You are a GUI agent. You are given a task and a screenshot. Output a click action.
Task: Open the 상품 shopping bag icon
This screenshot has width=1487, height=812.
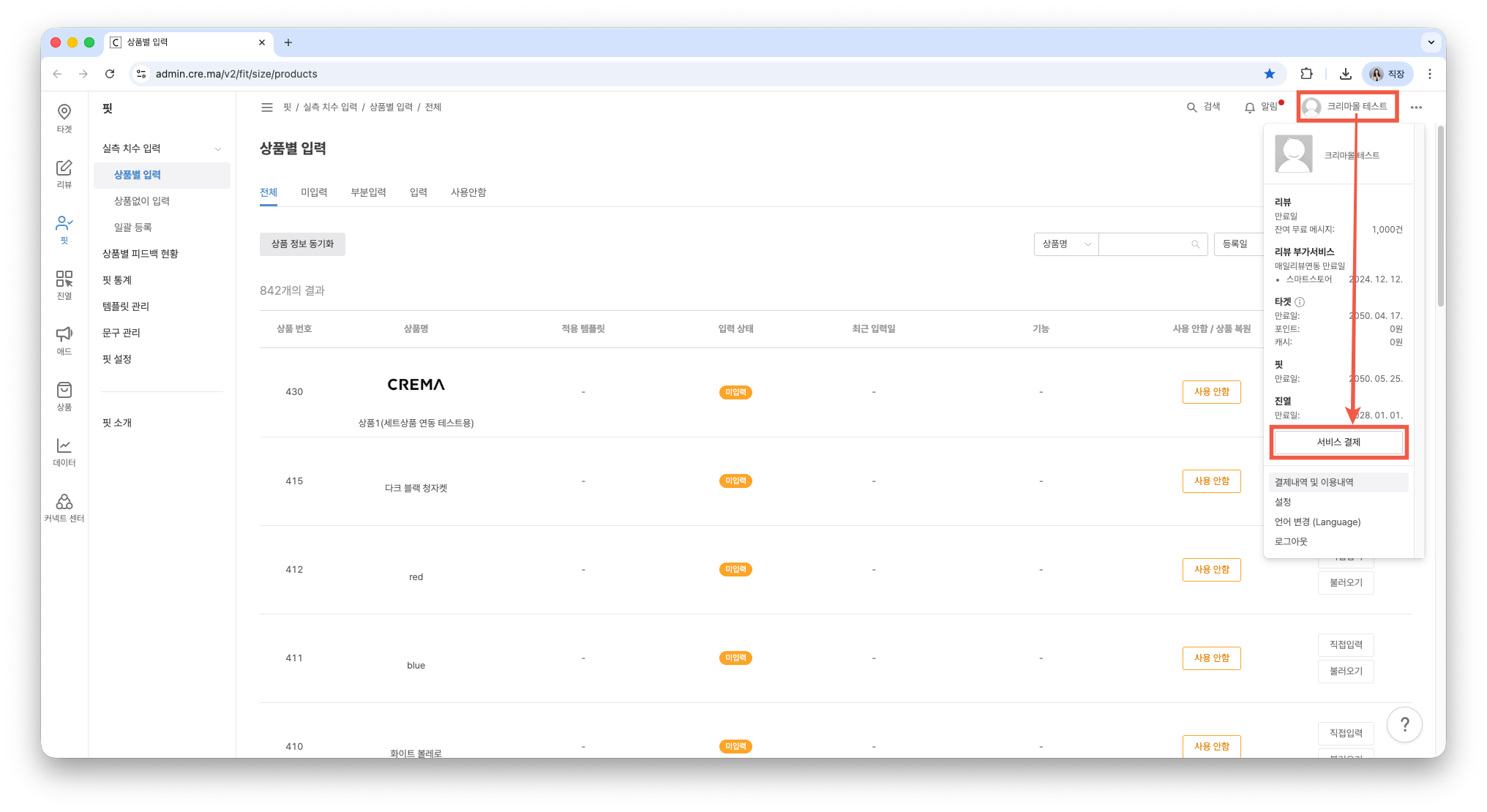[x=64, y=396]
